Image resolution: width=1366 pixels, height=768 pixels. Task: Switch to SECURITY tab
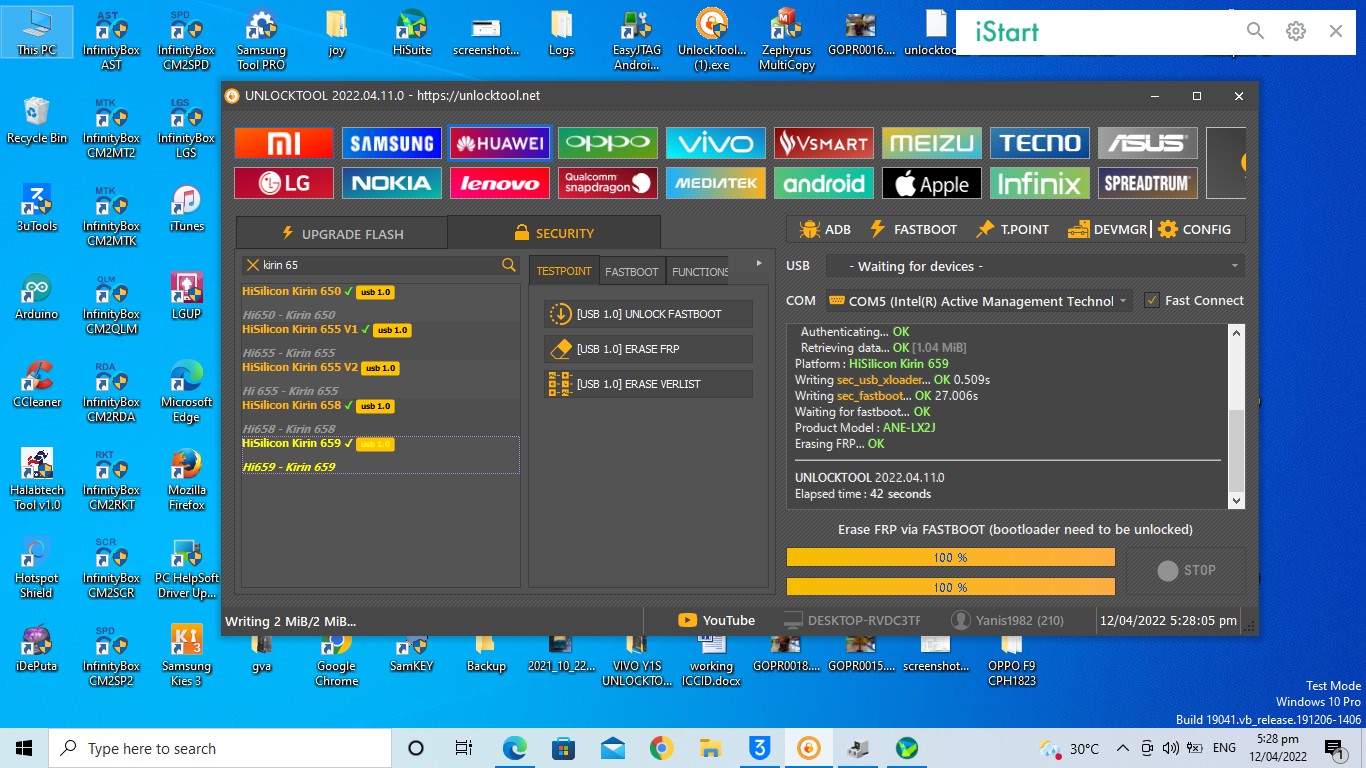point(554,233)
